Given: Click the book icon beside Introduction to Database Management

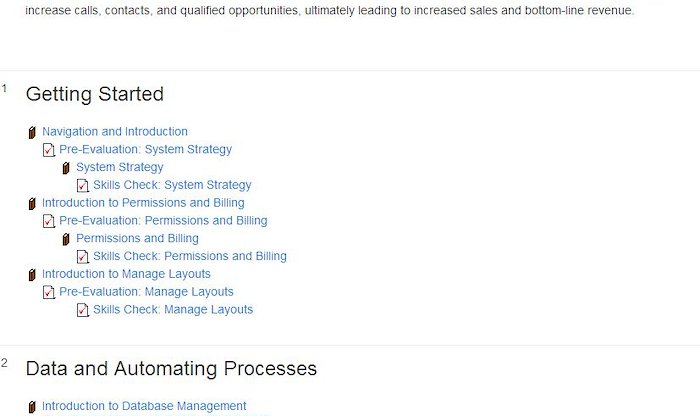Looking at the screenshot, I should [32, 407].
